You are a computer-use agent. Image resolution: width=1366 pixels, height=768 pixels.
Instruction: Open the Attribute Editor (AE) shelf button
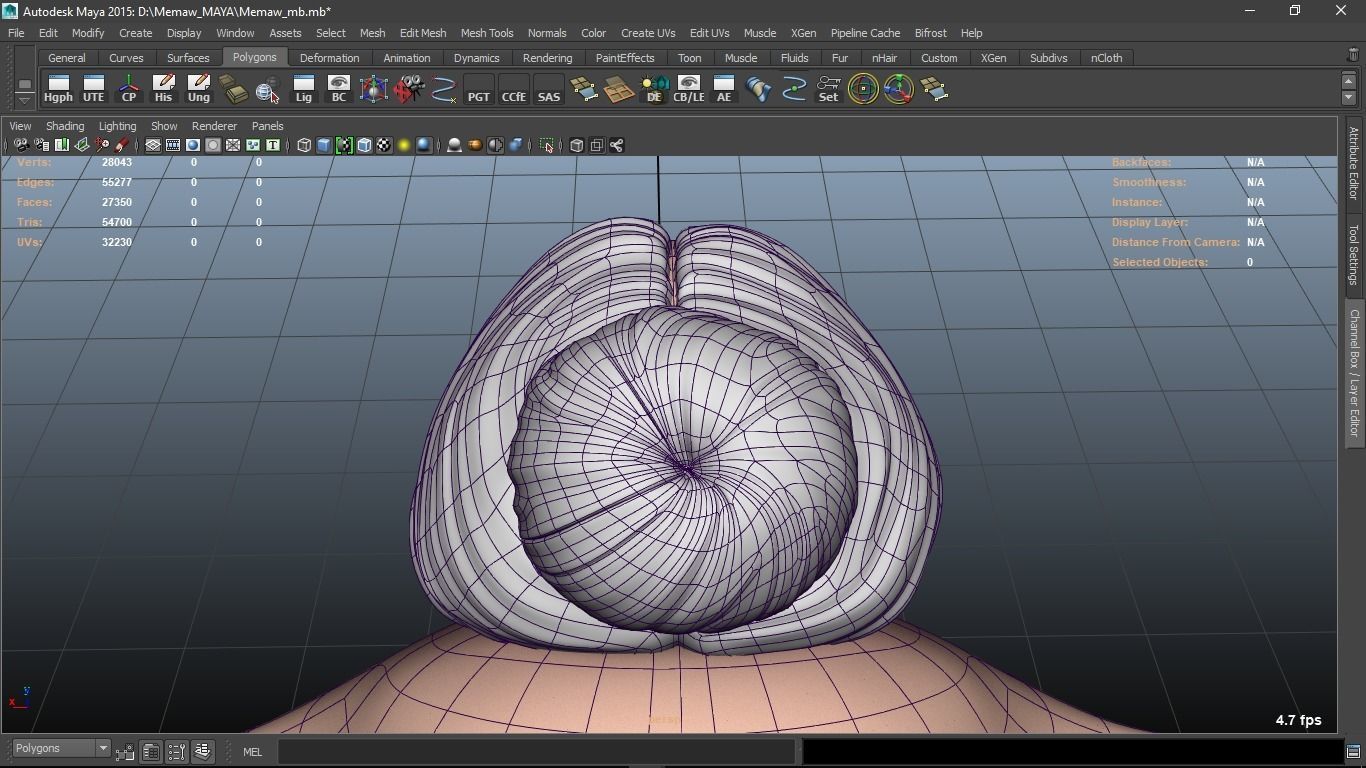[x=724, y=89]
